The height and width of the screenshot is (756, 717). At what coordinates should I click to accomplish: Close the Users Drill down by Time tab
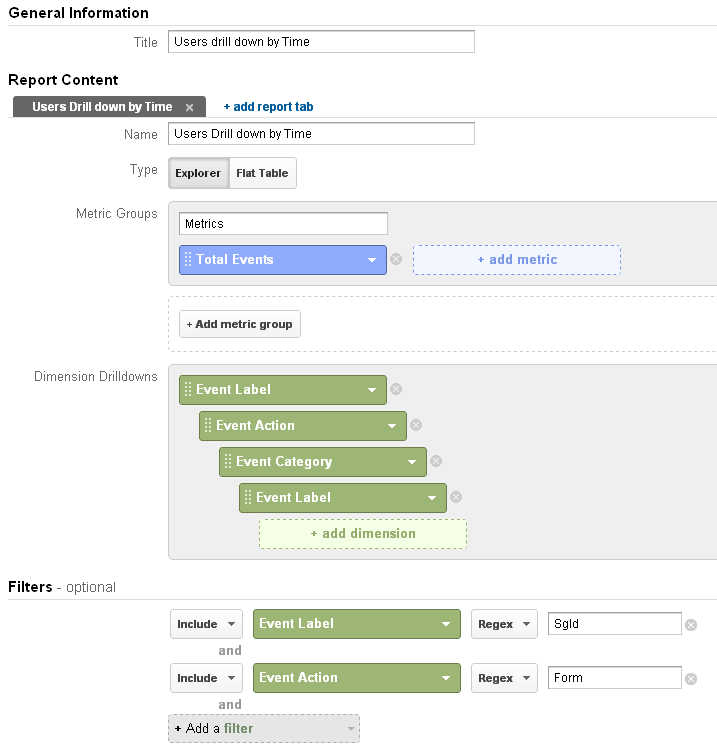pyautogui.click(x=189, y=107)
